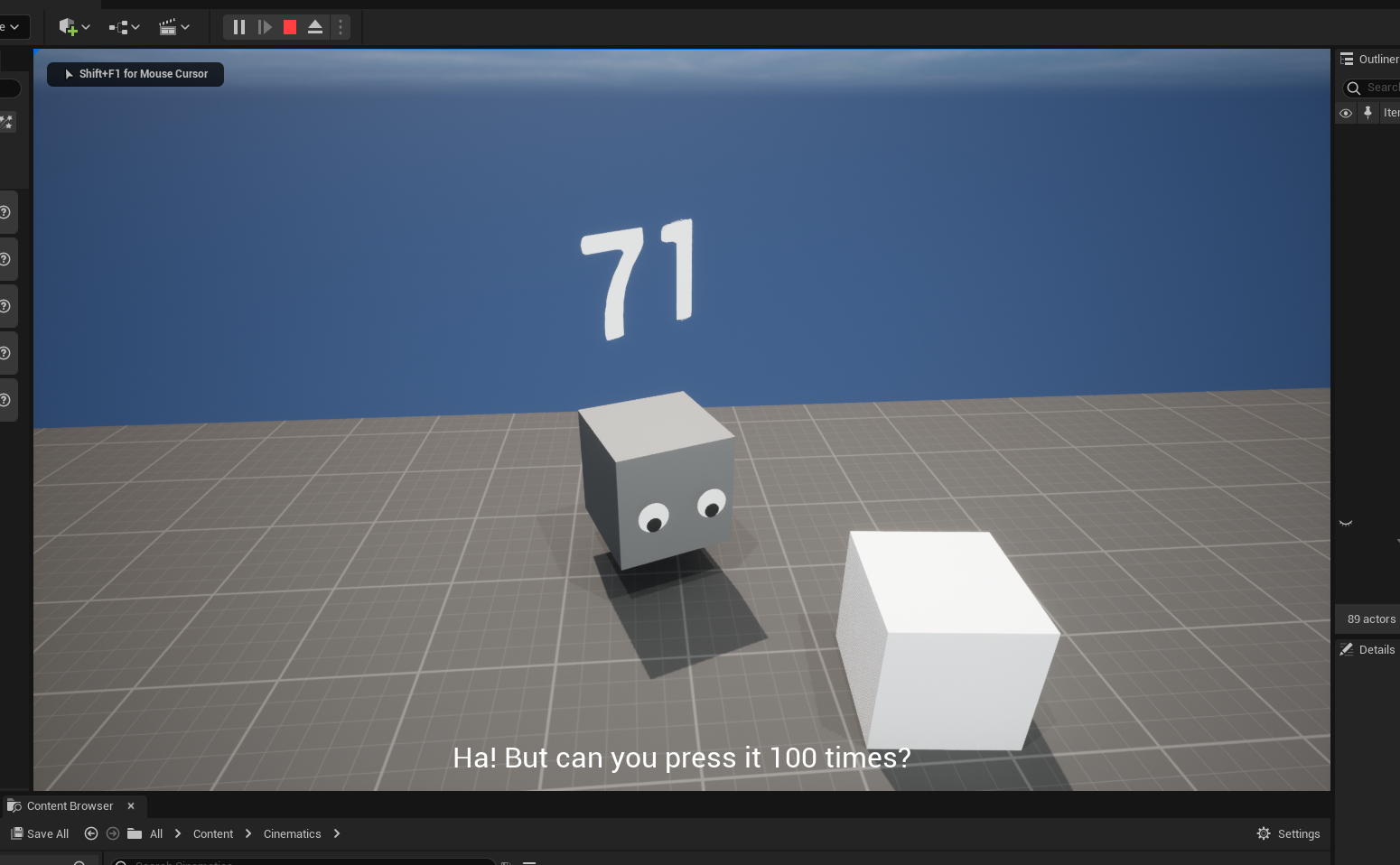Open Content Browser Settings

(x=1289, y=834)
